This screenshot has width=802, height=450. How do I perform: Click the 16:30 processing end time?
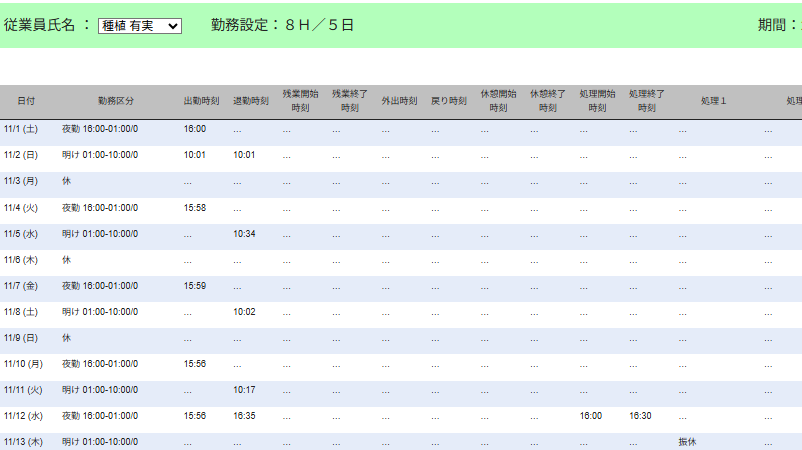click(640, 415)
